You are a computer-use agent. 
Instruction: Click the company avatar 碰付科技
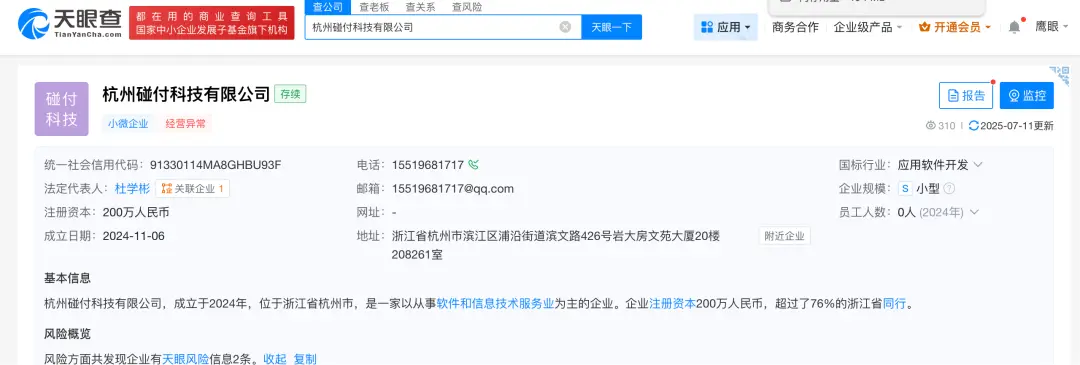tap(61, 109)
